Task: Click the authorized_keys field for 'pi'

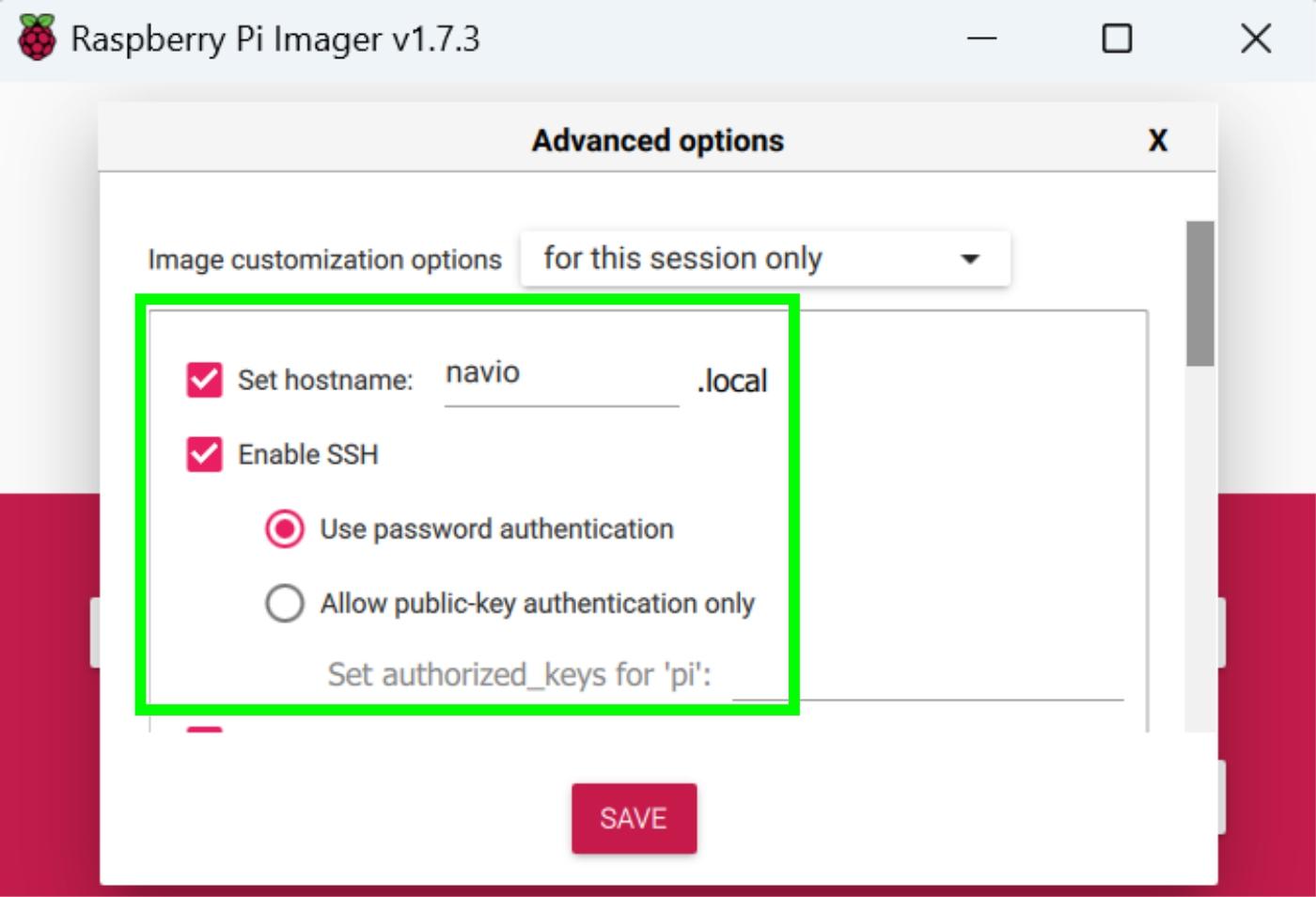Action: (931, 686)
